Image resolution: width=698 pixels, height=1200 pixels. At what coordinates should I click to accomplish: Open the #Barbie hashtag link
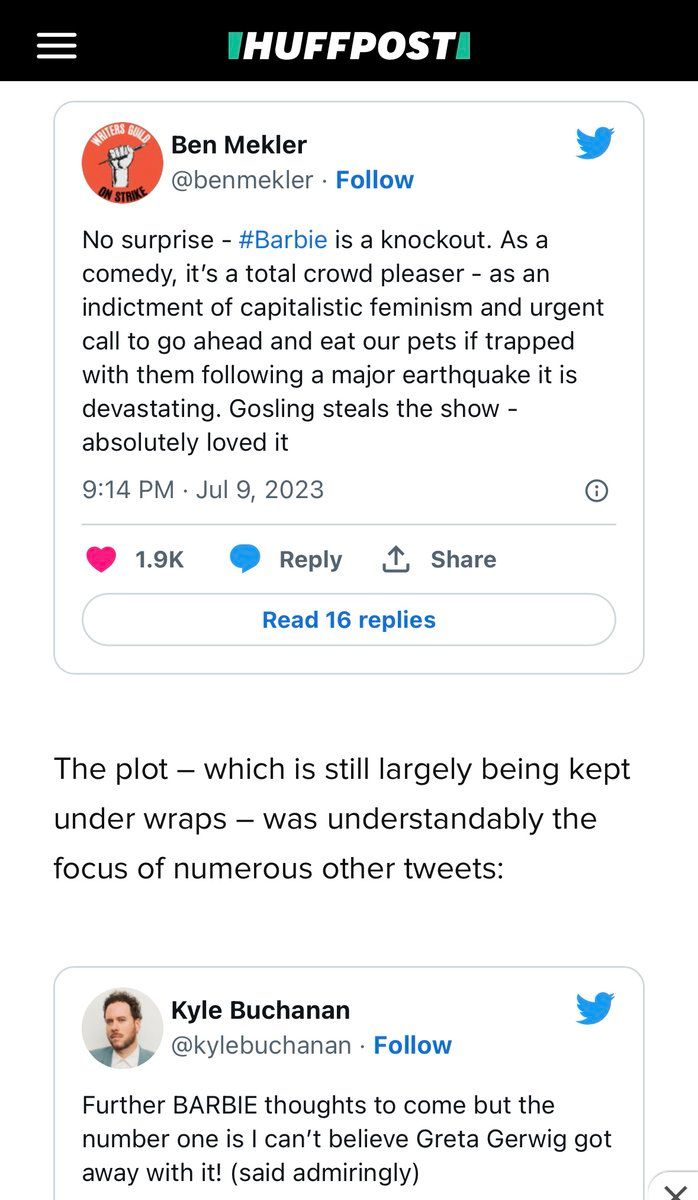pyautogui.click(x=283, y=240)
